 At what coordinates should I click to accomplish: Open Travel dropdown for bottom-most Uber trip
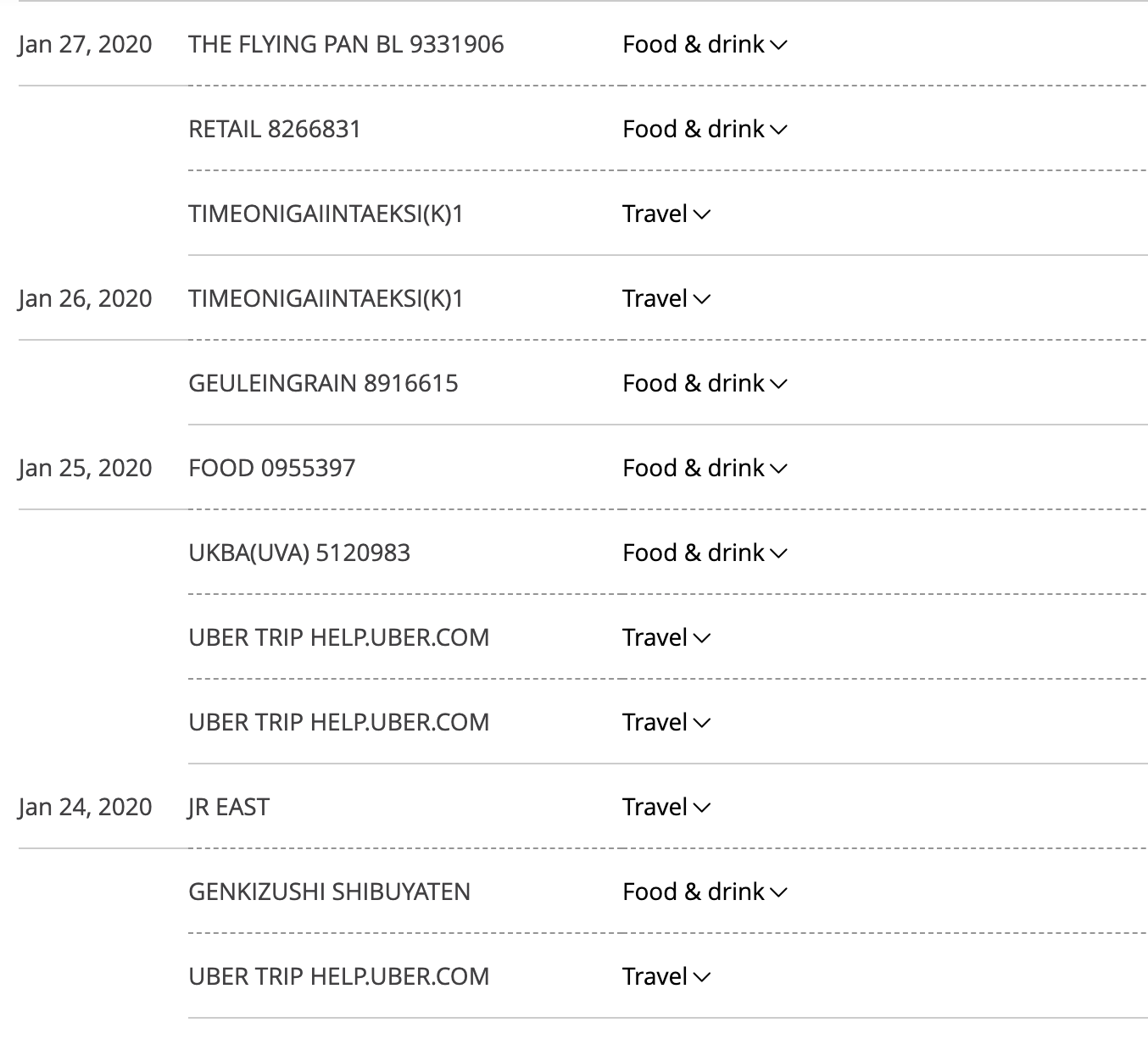point(666,977)
